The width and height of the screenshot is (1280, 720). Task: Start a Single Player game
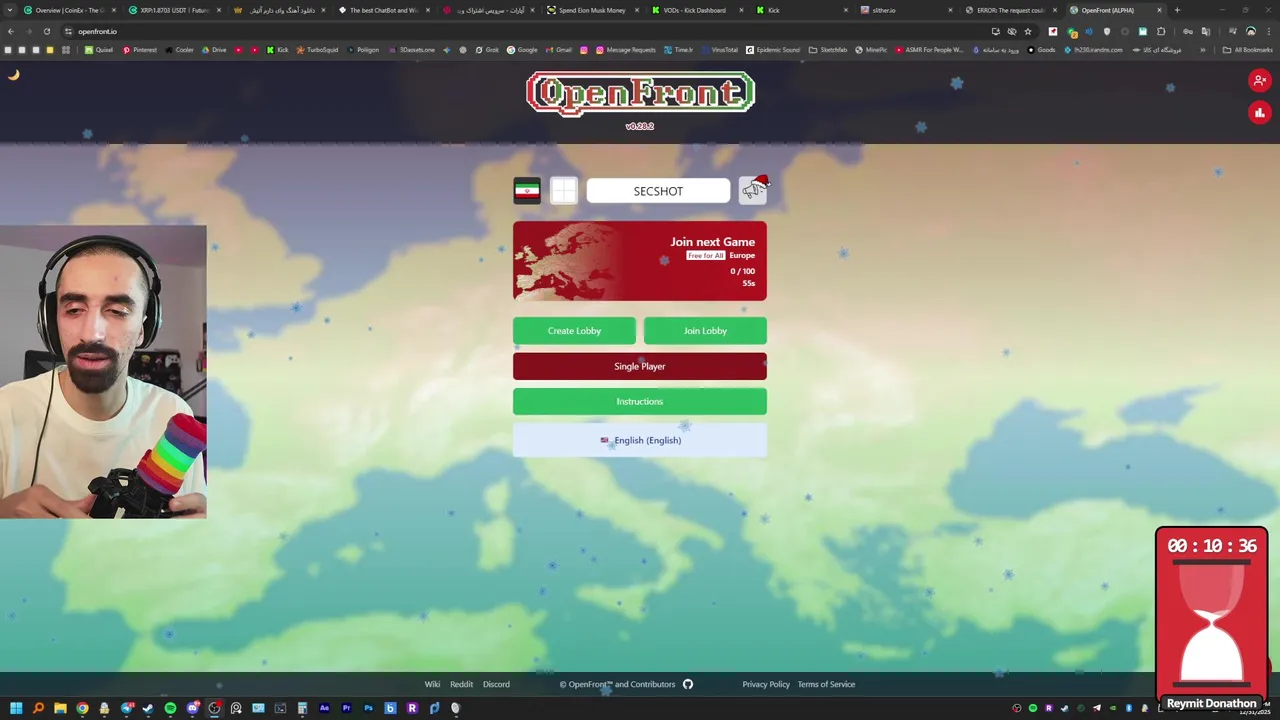point(640,366)
